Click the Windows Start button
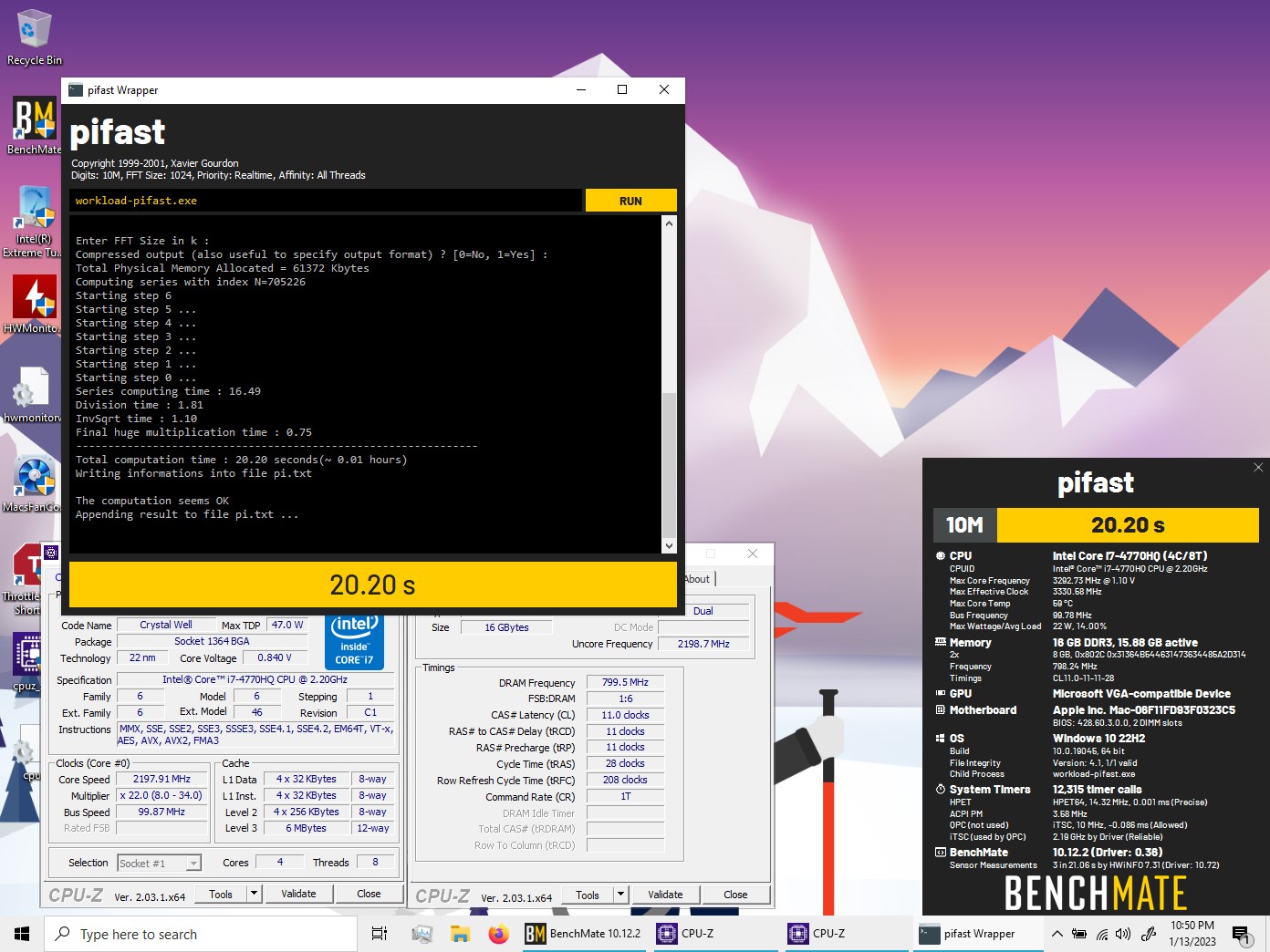The width and height of the screenshot is (1270, 952). pos(22,934)
